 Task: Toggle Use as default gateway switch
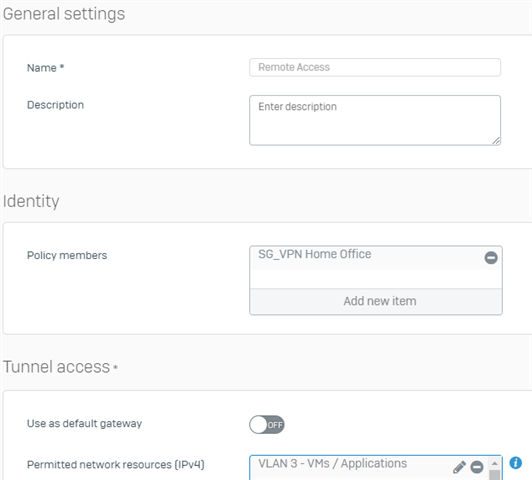click(x=267, y=425)
